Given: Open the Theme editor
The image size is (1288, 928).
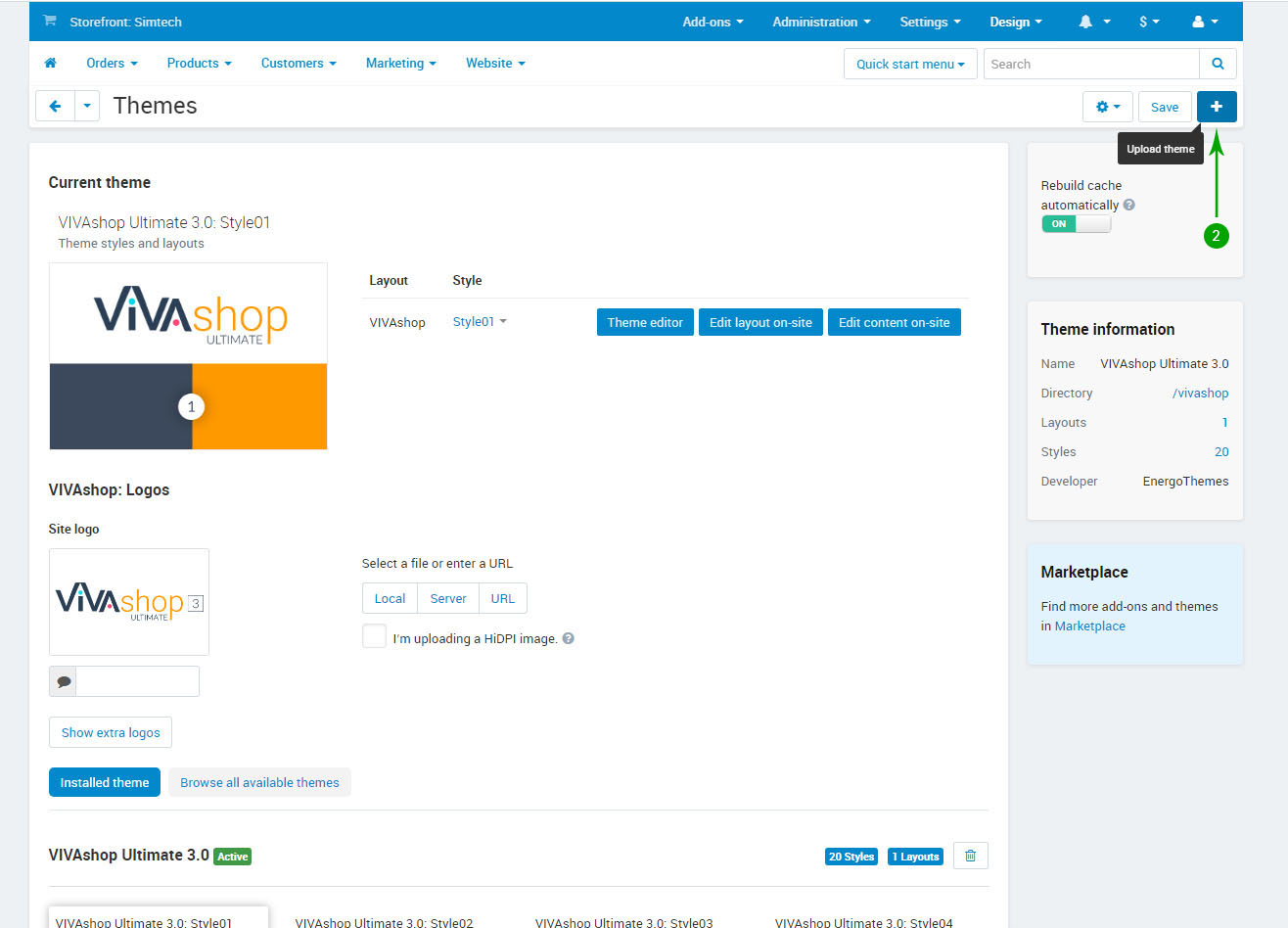Looking at the screenshot, I should [645, 322].
